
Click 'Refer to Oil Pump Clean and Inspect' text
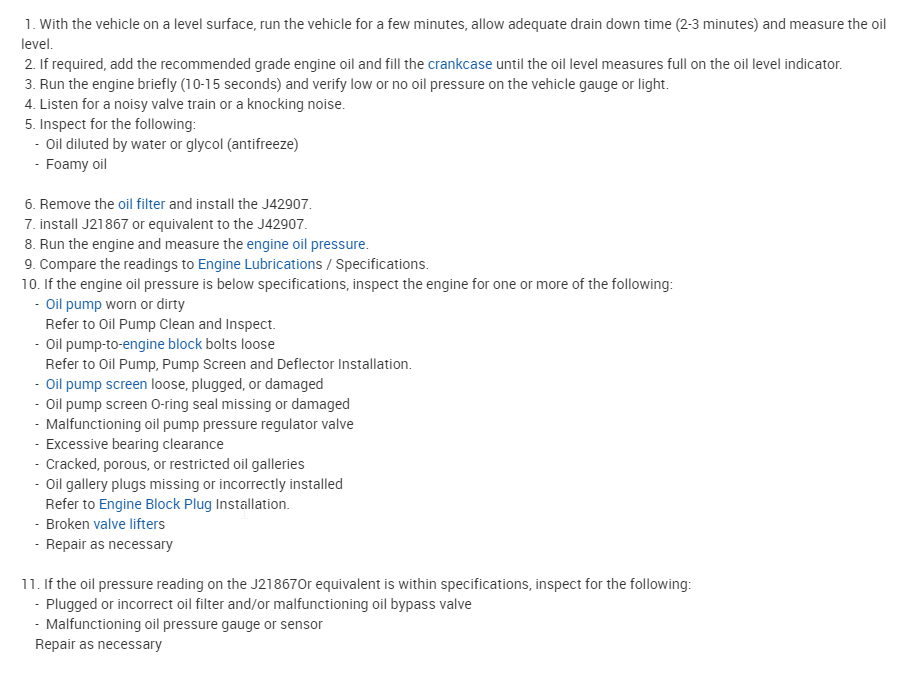pos(160,324)
